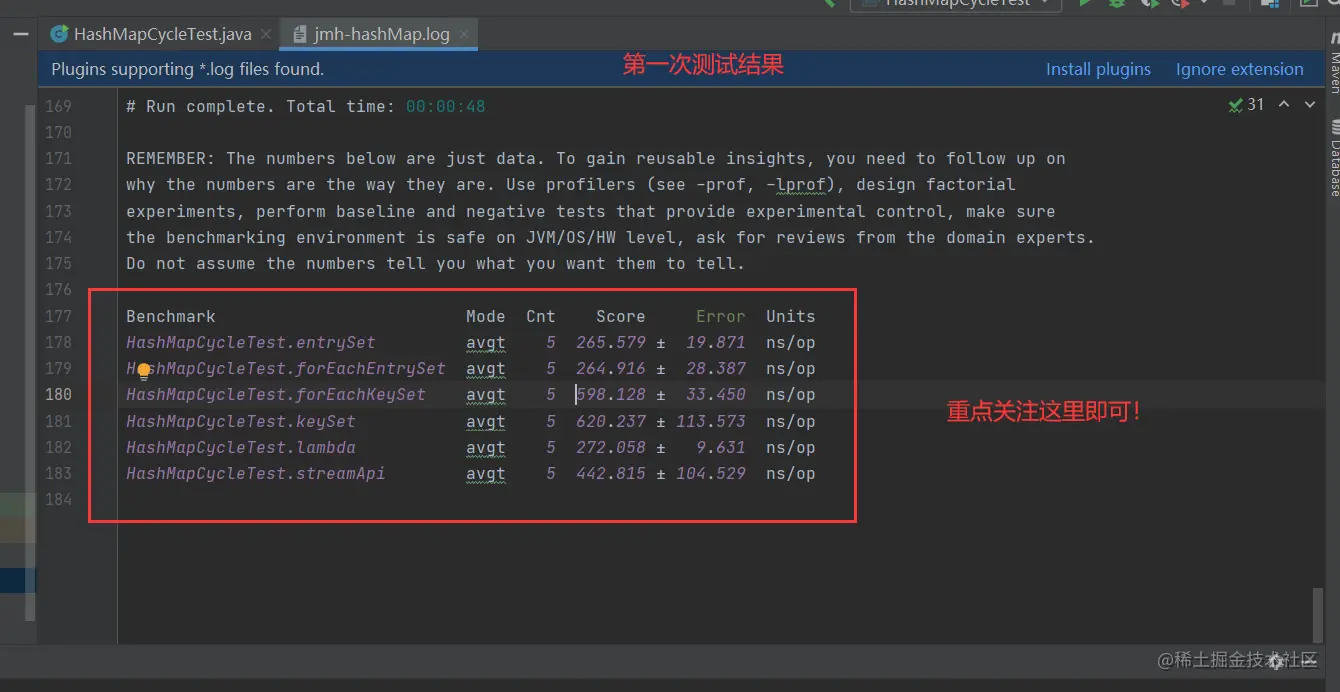Click the 'Score' column header text
The image size is (1340, 692).
(x=621, y=316)
